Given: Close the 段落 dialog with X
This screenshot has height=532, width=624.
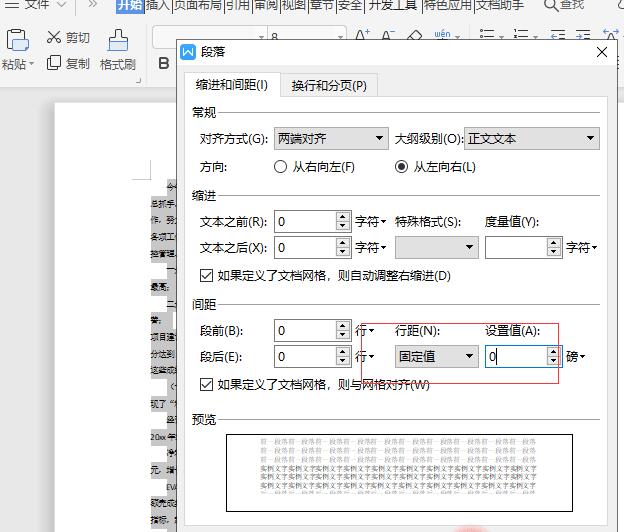Looking at the screenshot, I should pos(601,52).
